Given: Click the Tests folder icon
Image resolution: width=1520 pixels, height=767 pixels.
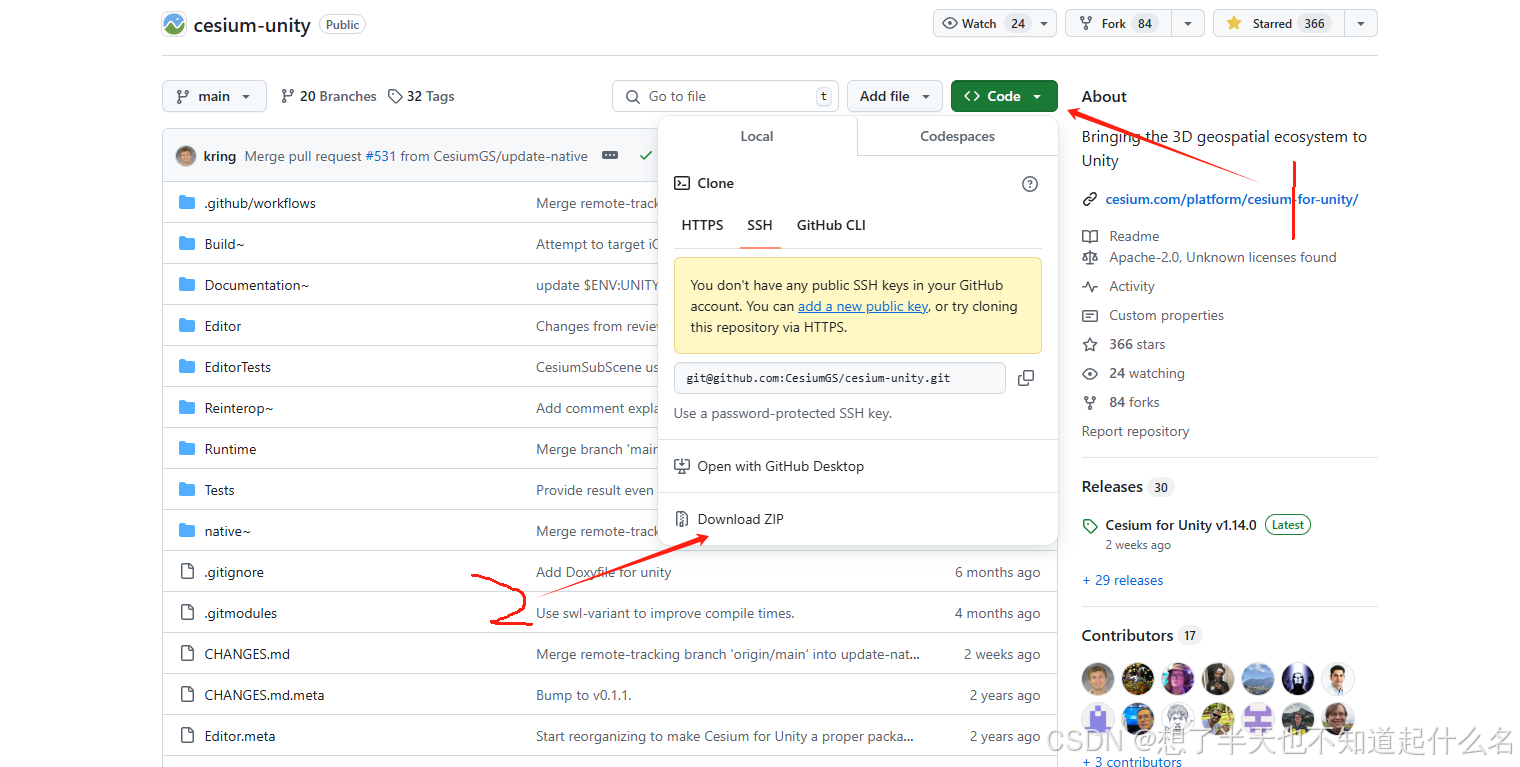Looking at the screenshot, I should [187, 490].
